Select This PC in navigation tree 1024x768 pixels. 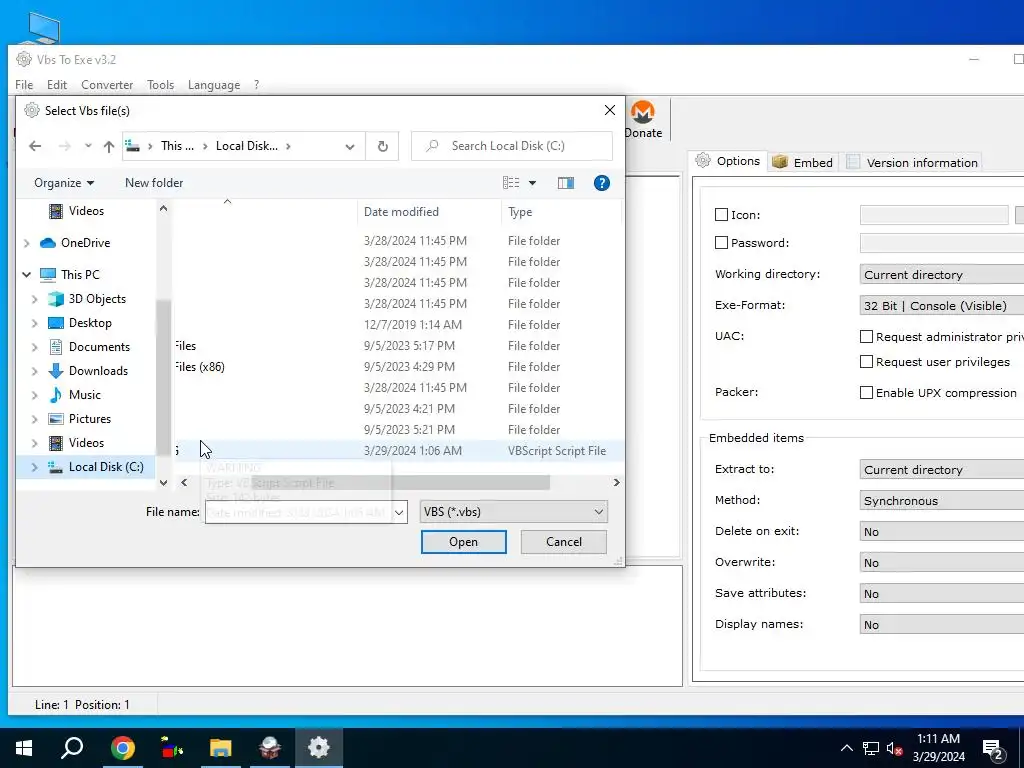tap(80, 275)
